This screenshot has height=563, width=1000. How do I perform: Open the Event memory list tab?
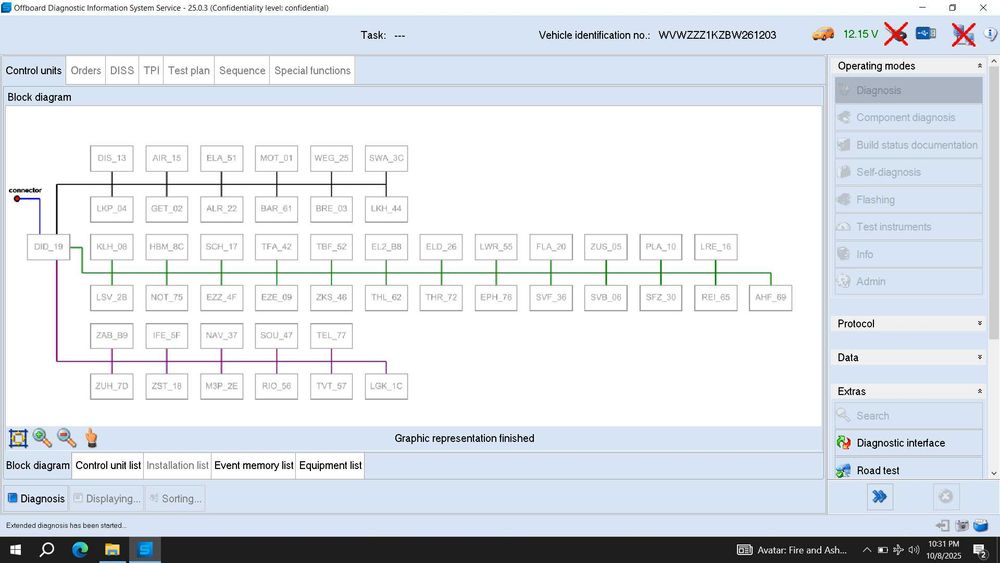[x=253, y=465]
